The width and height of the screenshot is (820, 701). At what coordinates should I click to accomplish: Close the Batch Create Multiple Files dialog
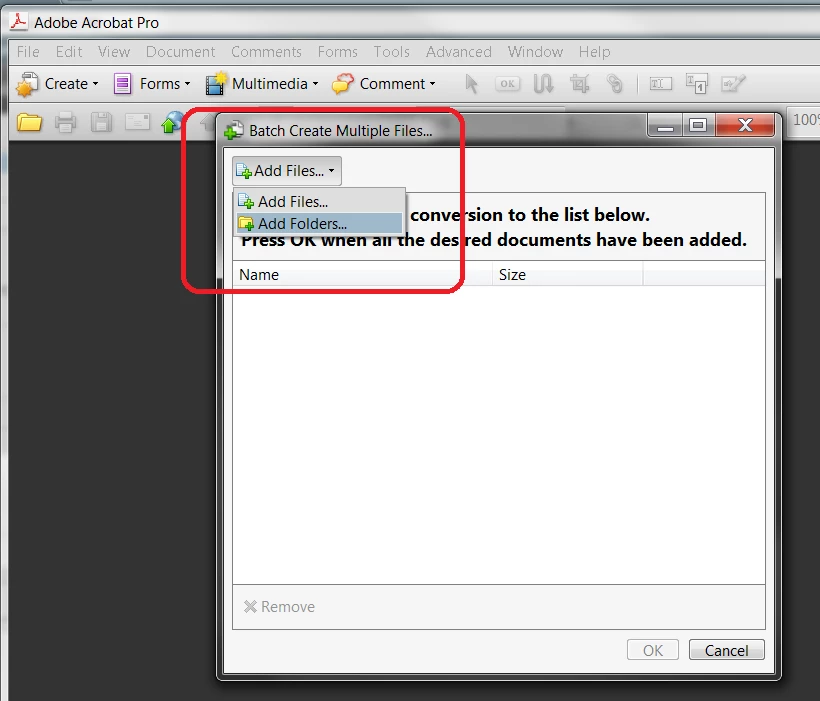pyautogui.click(x=745, y=126)
